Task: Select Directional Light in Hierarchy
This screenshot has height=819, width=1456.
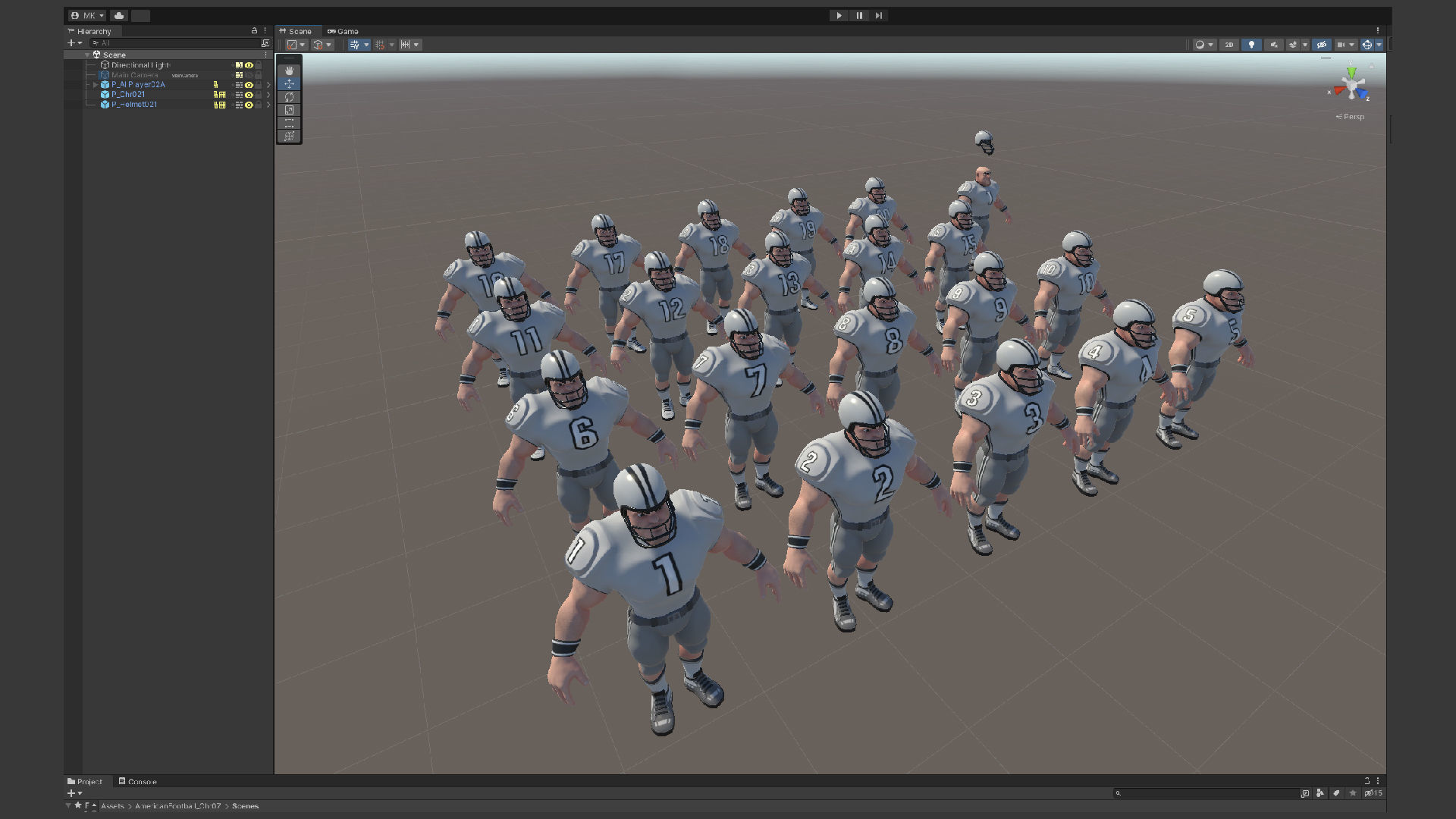Action: [x=140, y=65]
